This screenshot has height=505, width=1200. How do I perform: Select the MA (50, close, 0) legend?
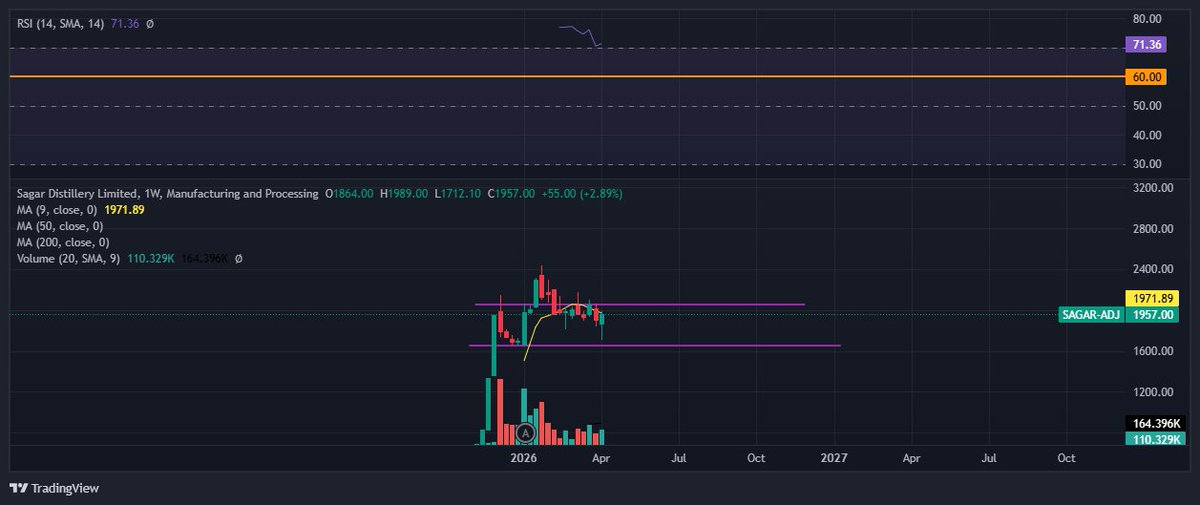(62, 226)
